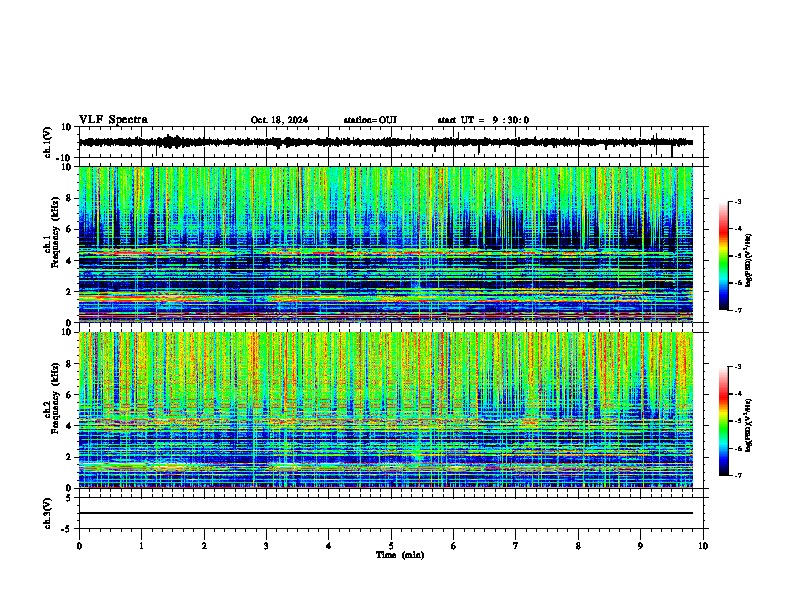
Task: Click the "8" kHz tick on ch.1 spectrogram
Action: pyautogui.click(x=69, y=198)
